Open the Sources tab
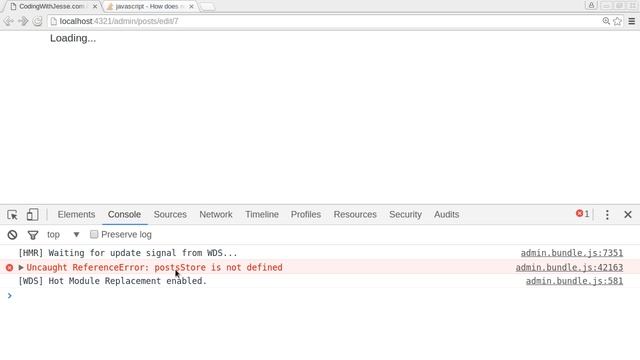Screen dimensions: 640x360 [x=170, y=214]
